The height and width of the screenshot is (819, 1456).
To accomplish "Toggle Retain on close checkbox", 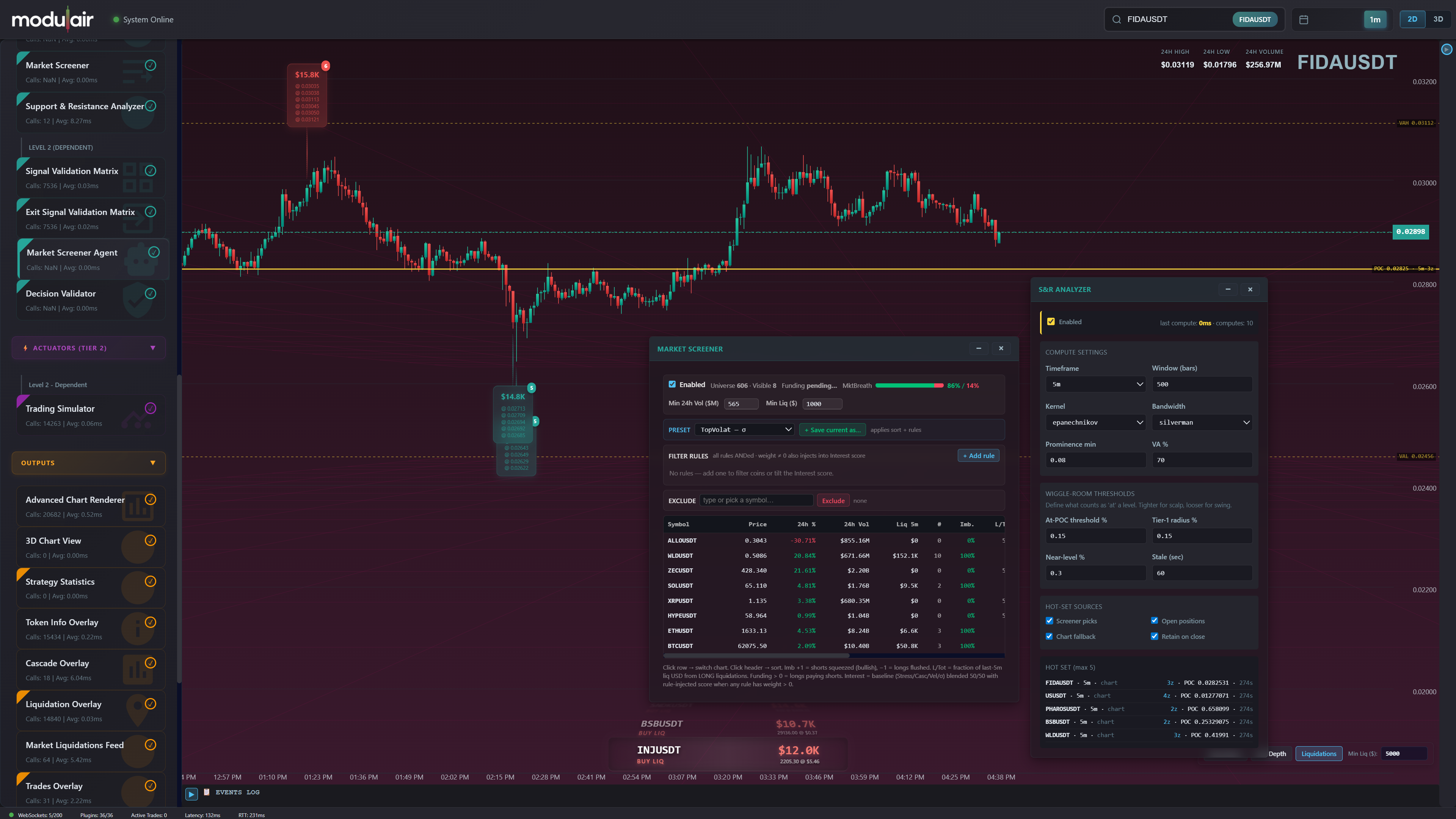I will pos(1154,637).
